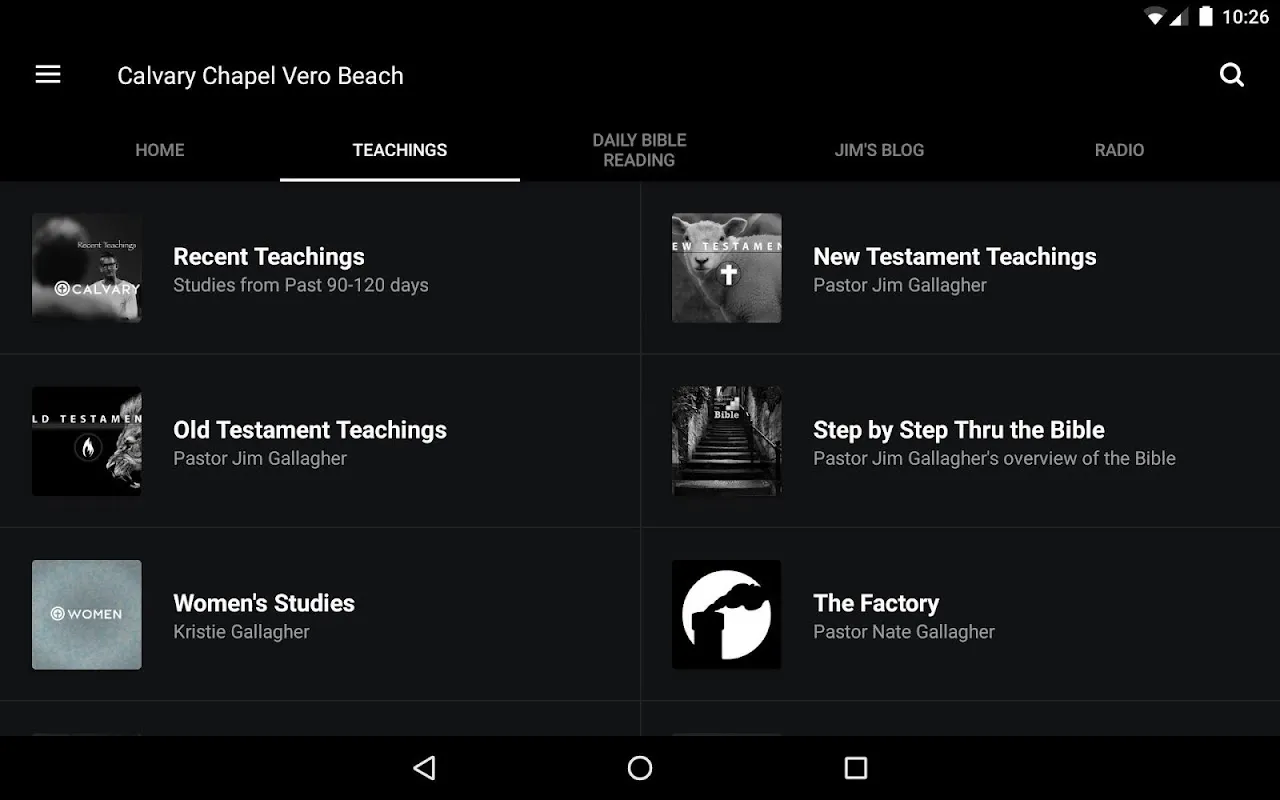1280x800 pixels.
Task: Tap The Factory smokestack icon
Action: 727,614
